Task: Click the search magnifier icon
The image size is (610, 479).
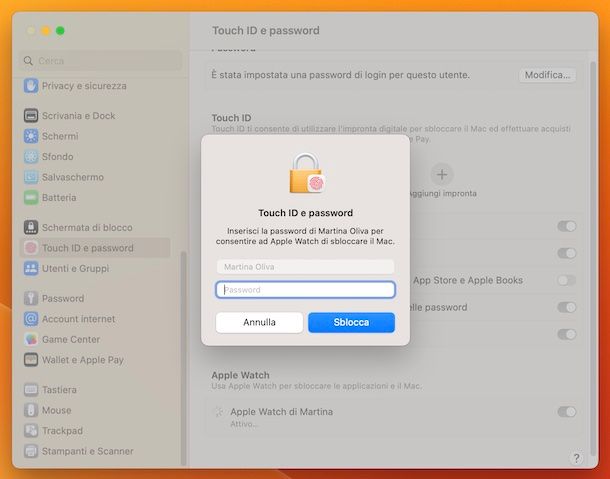Action: (28, 61)
